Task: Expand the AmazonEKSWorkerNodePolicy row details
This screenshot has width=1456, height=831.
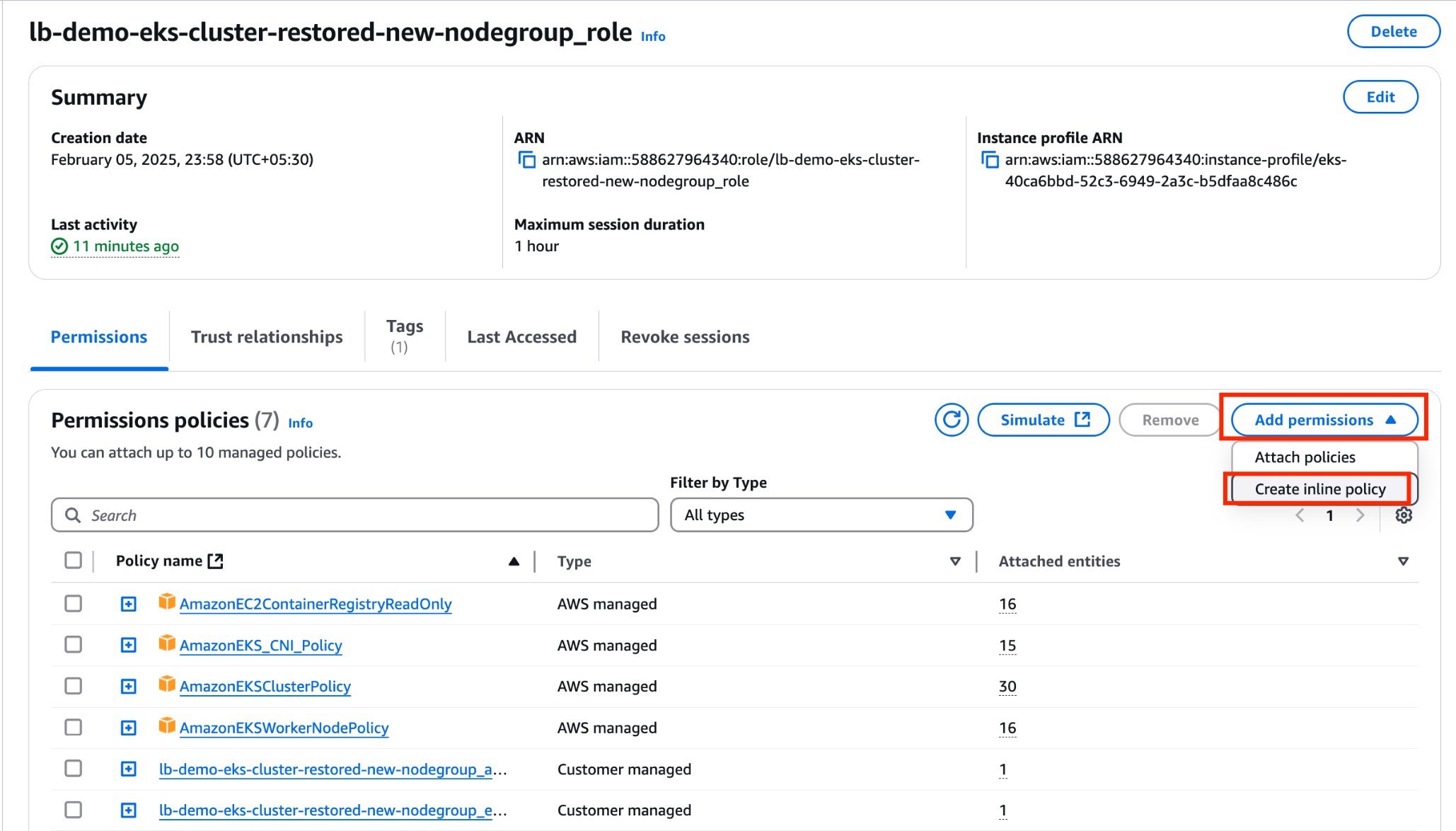Action: (129, 728)
